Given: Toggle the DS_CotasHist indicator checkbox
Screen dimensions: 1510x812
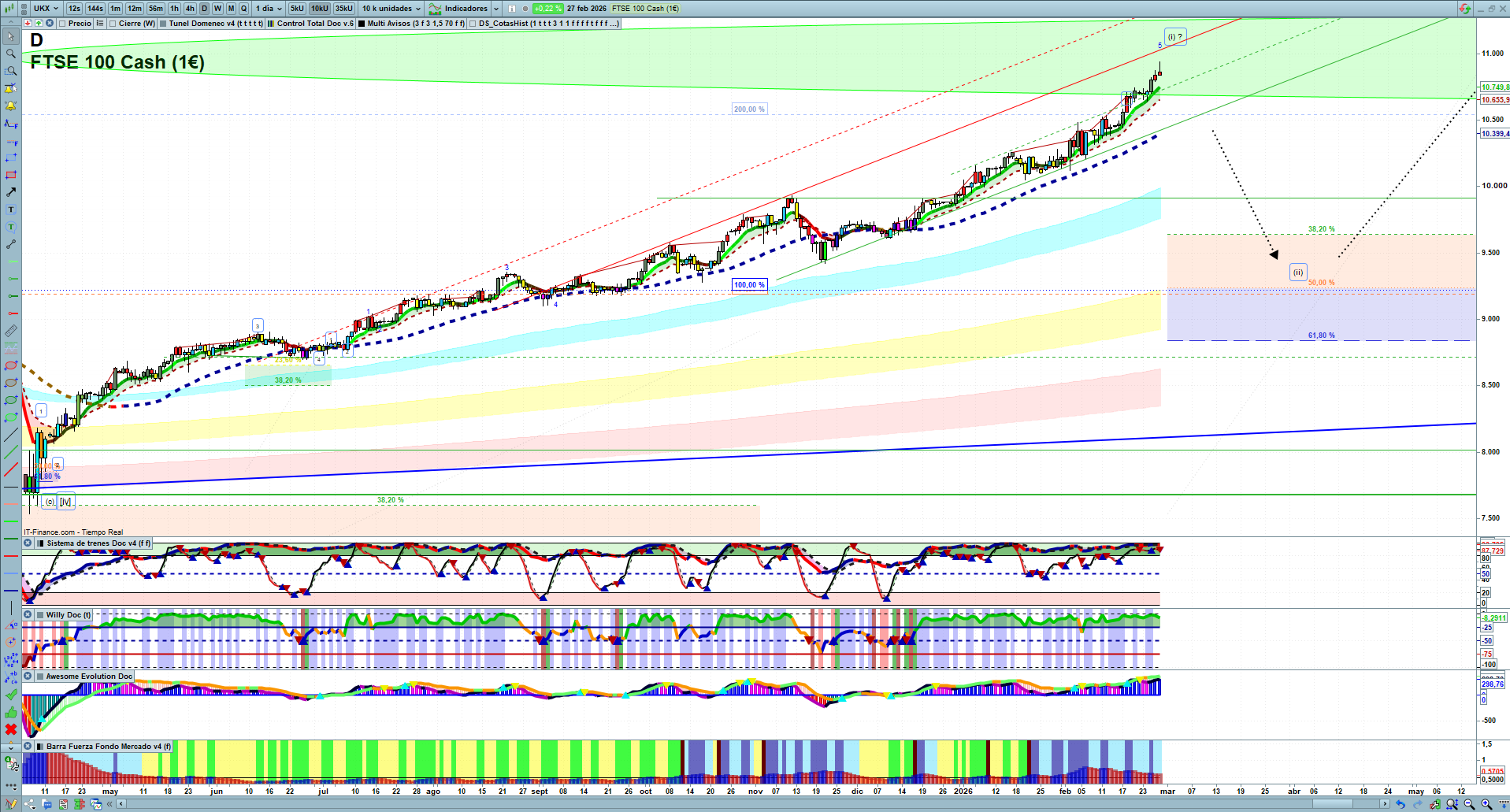Looking at the screenshot, I should point(473,24).
